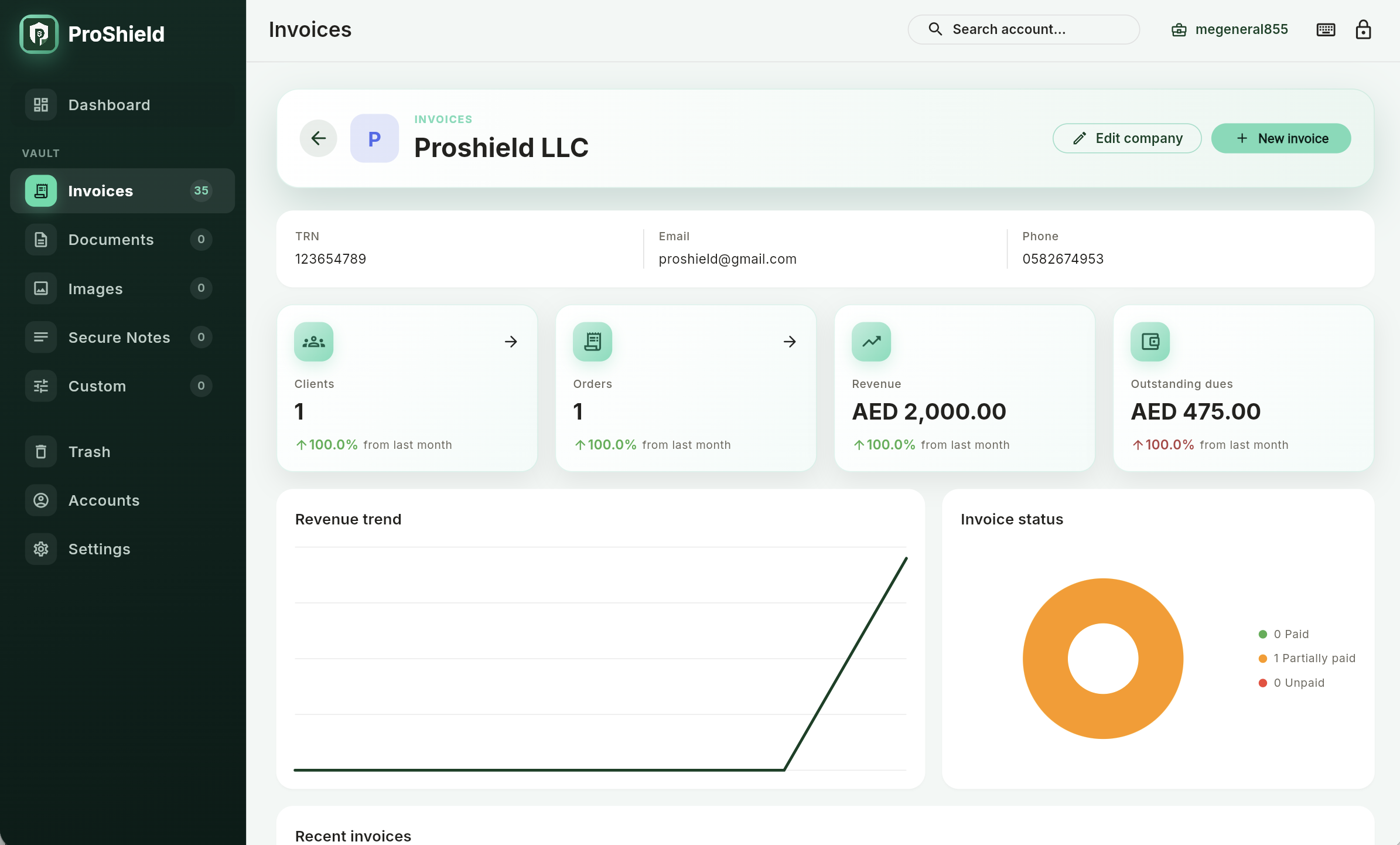Go to Trash in sidebar

pos(122,452)
